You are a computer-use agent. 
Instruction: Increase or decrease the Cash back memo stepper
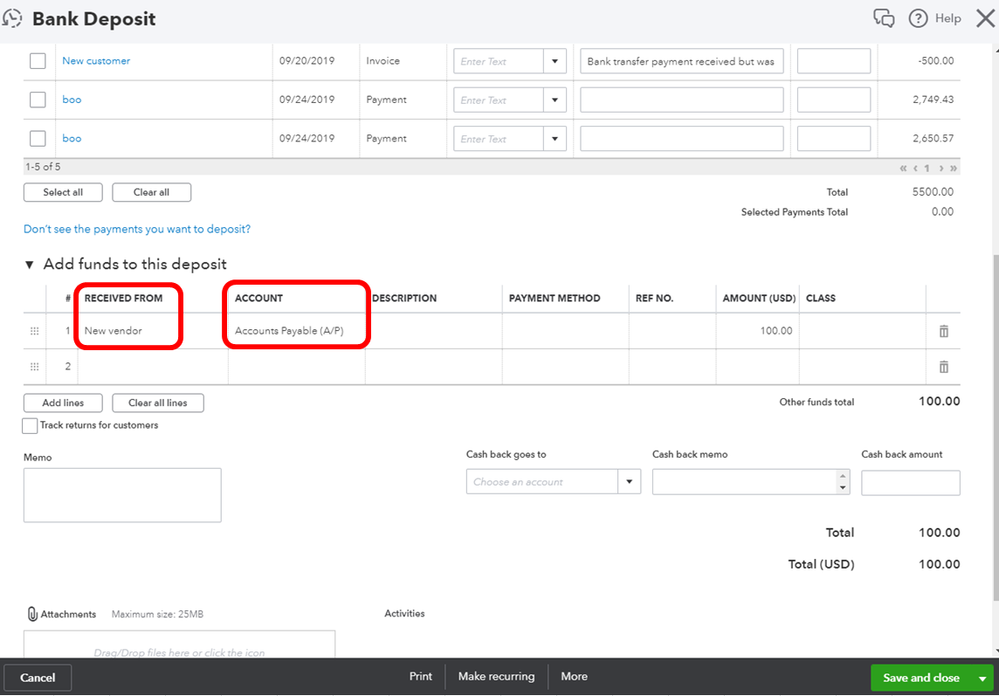[x=843, y=482]
